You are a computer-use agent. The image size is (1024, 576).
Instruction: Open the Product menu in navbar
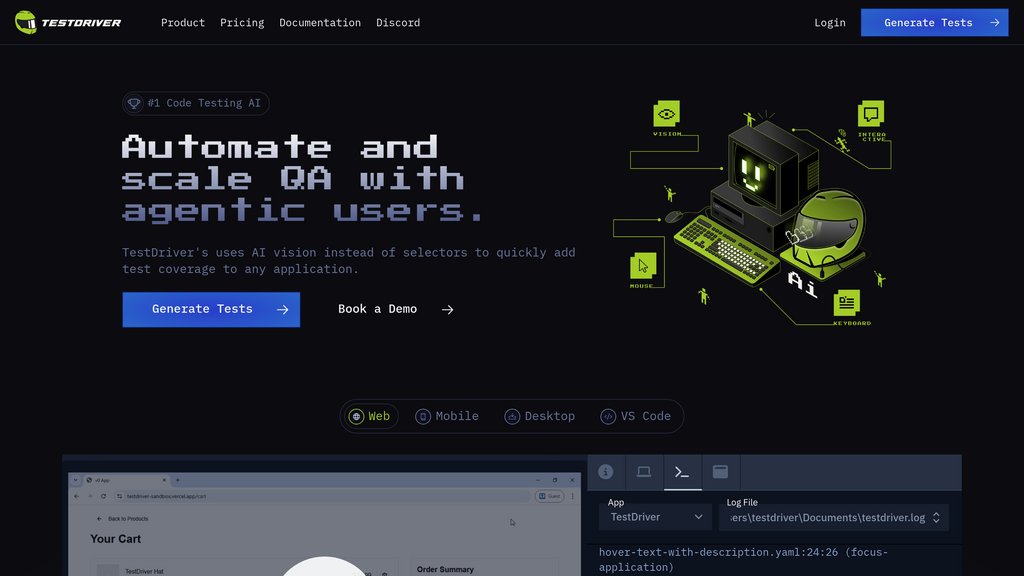[183, 22]
